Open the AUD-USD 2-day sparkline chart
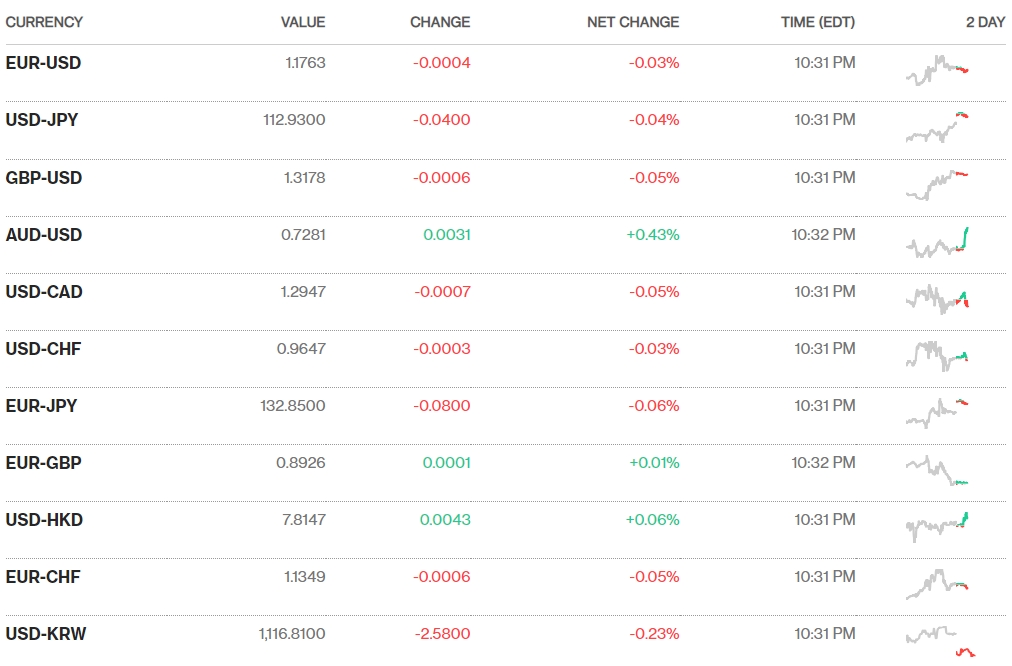The image size is (1012, 666). click(937, 242)
